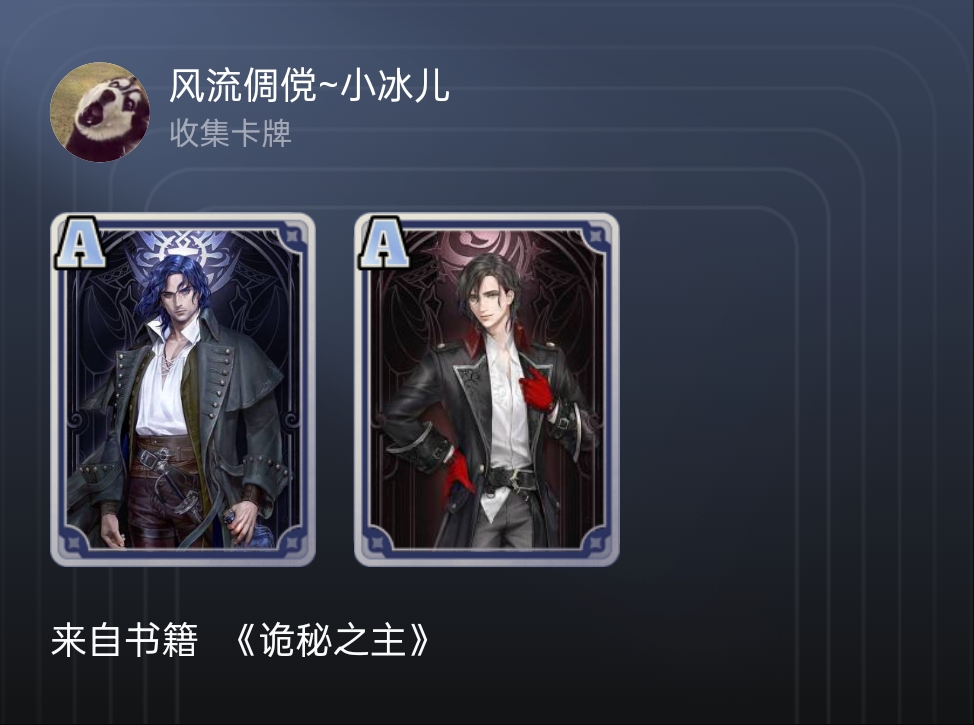
Task: Tap the A rank badge on red card
Action: tap(383, 242)
